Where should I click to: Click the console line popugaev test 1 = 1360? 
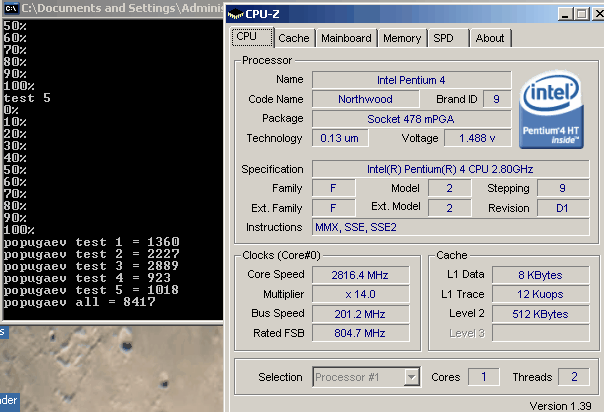click(x=91, y=242)
